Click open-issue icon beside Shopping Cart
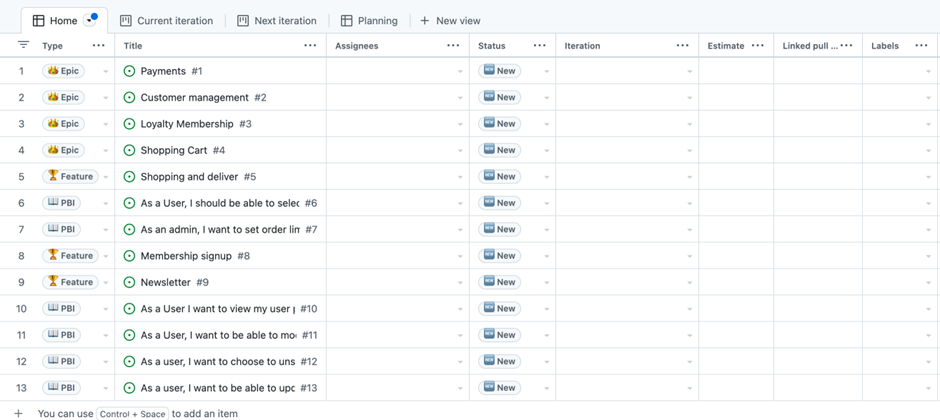The image size is (940, 420). [129, 150]
